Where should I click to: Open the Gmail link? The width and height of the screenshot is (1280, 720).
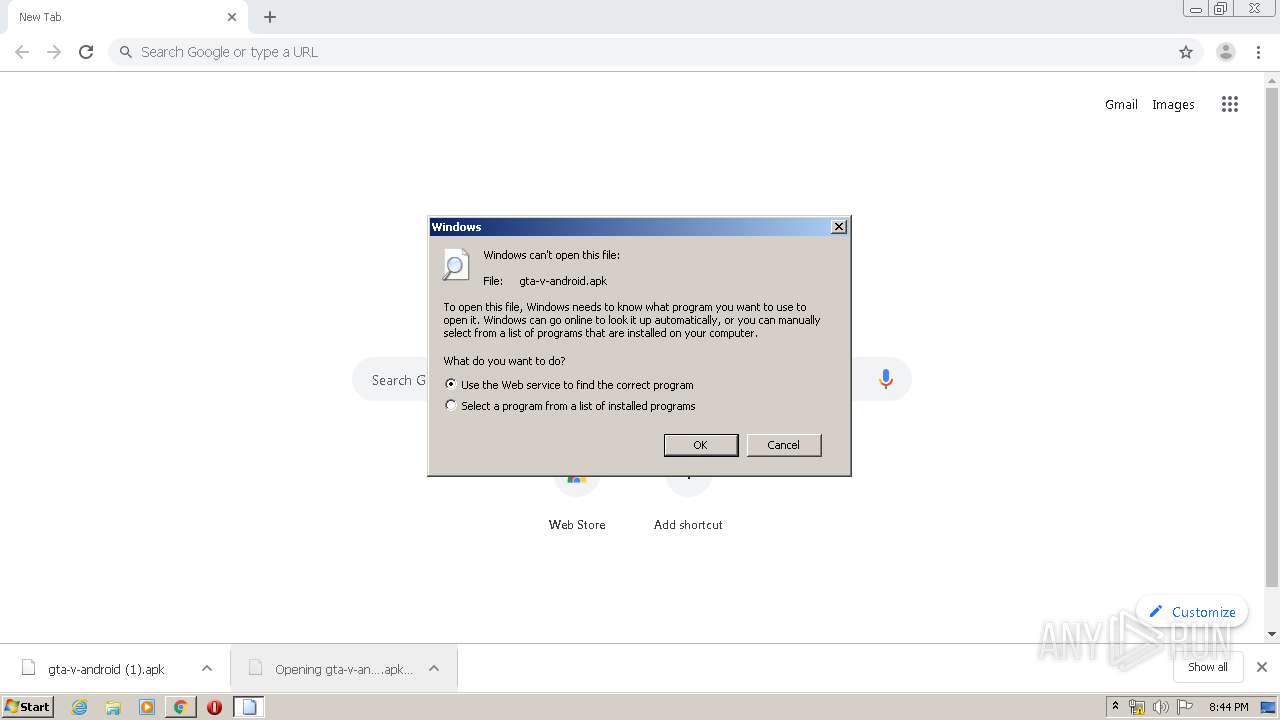tap(1121, 104)
